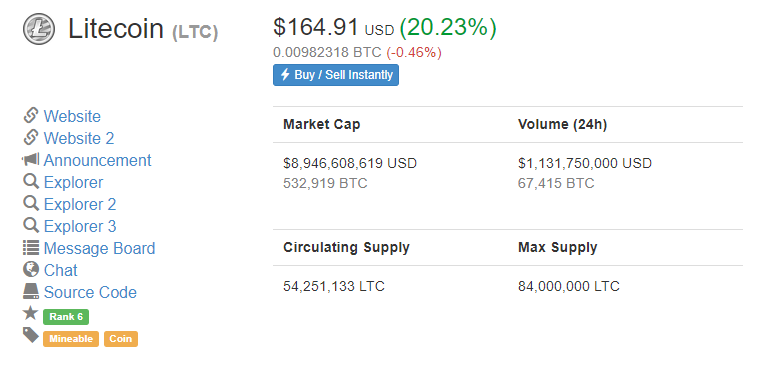This screenshot has height=379, width=778.
Task: Click the drive icon next to Source Code
Action: [31, 291]
